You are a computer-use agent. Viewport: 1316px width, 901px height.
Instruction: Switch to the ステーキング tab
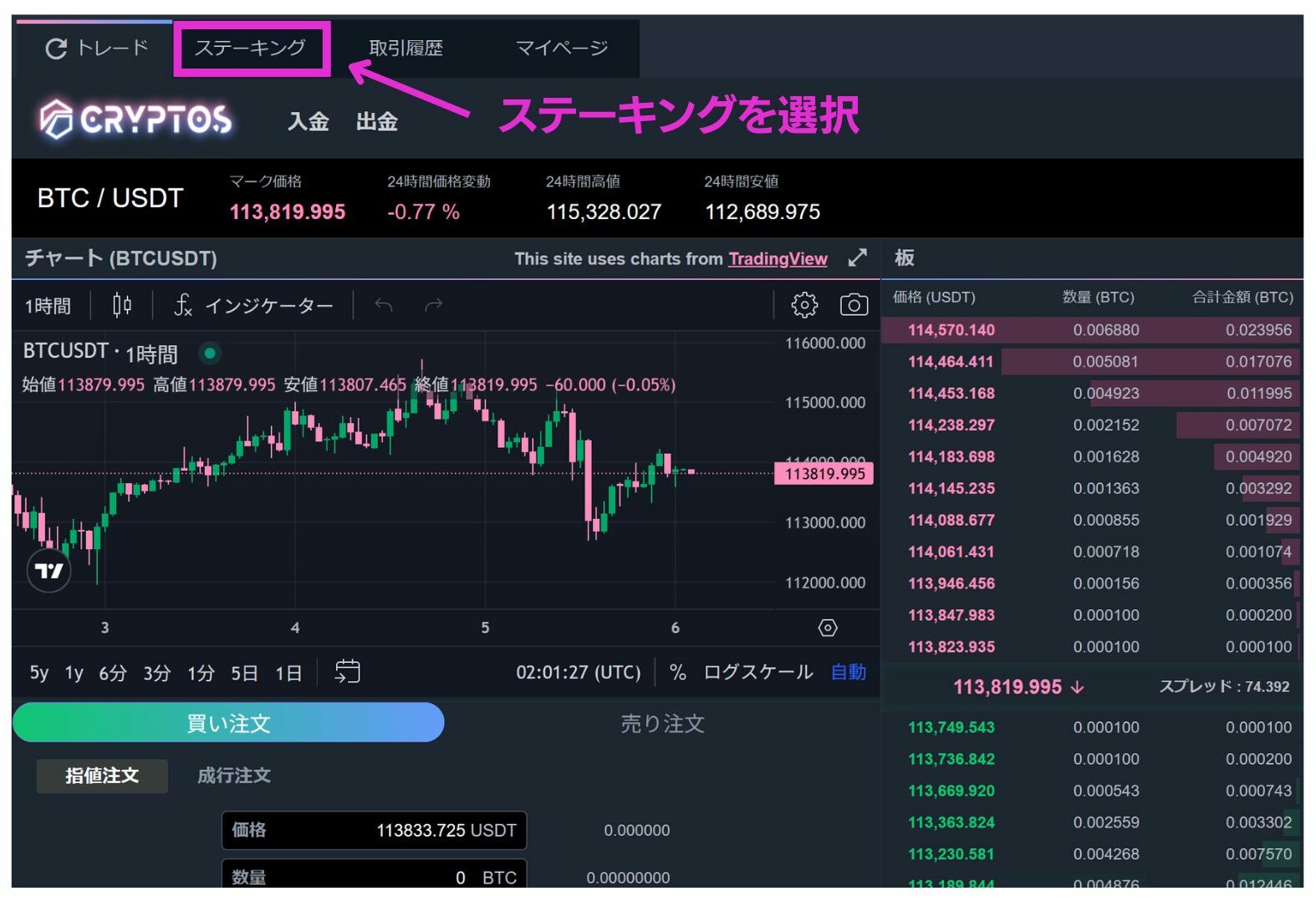click(251, 48)
